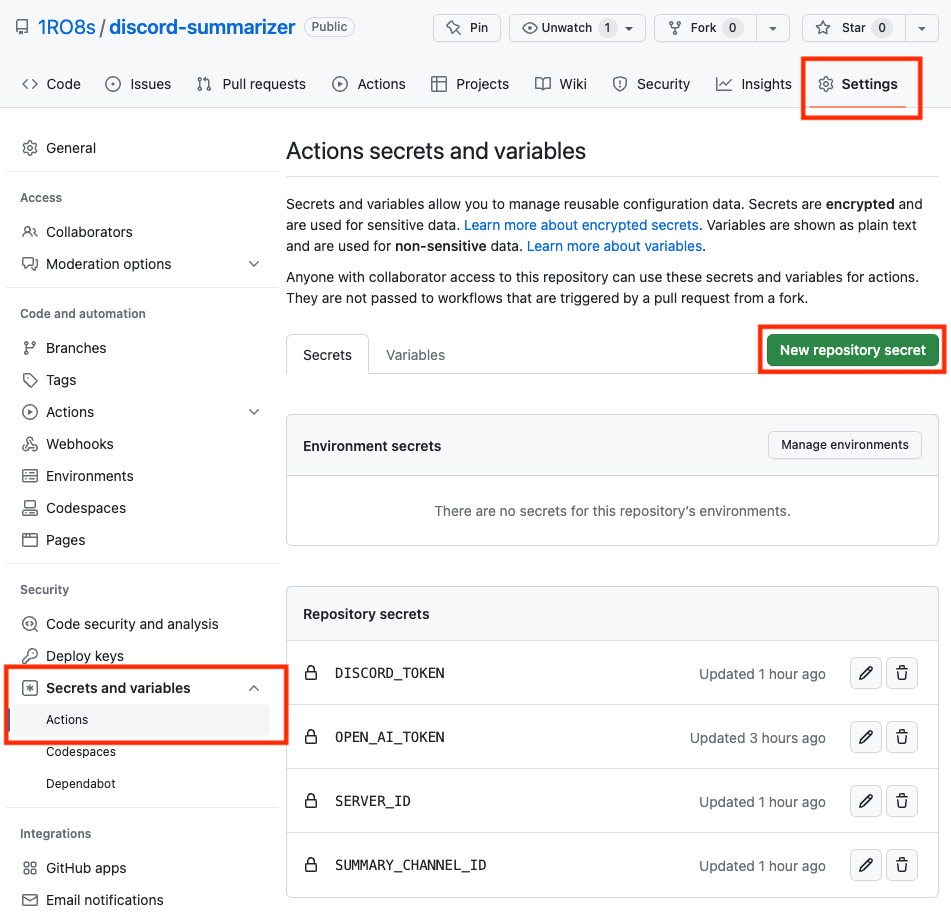Delete the DISCORD_TOKEN secret trash icon
Screen dimensions: 951x918
[x=902, y=673]
